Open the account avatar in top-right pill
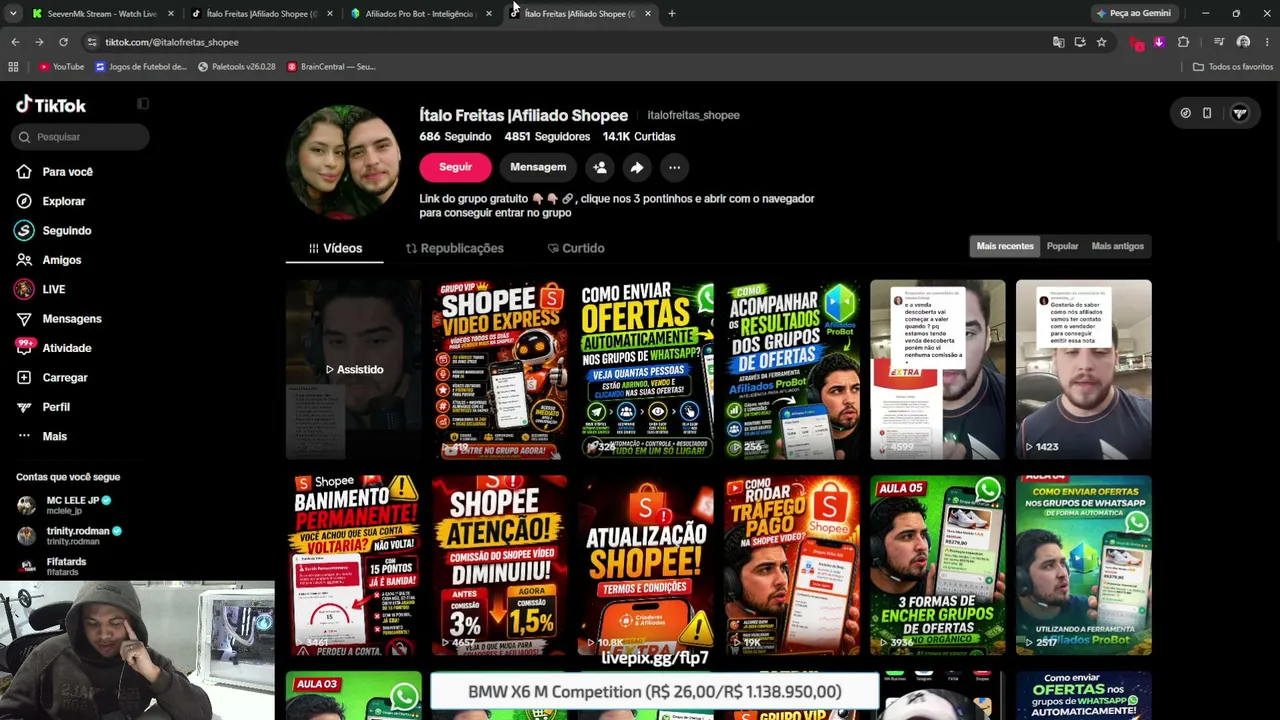Image resolution: width=1280 pixels, height=720 pixels. click(1240, 113)
